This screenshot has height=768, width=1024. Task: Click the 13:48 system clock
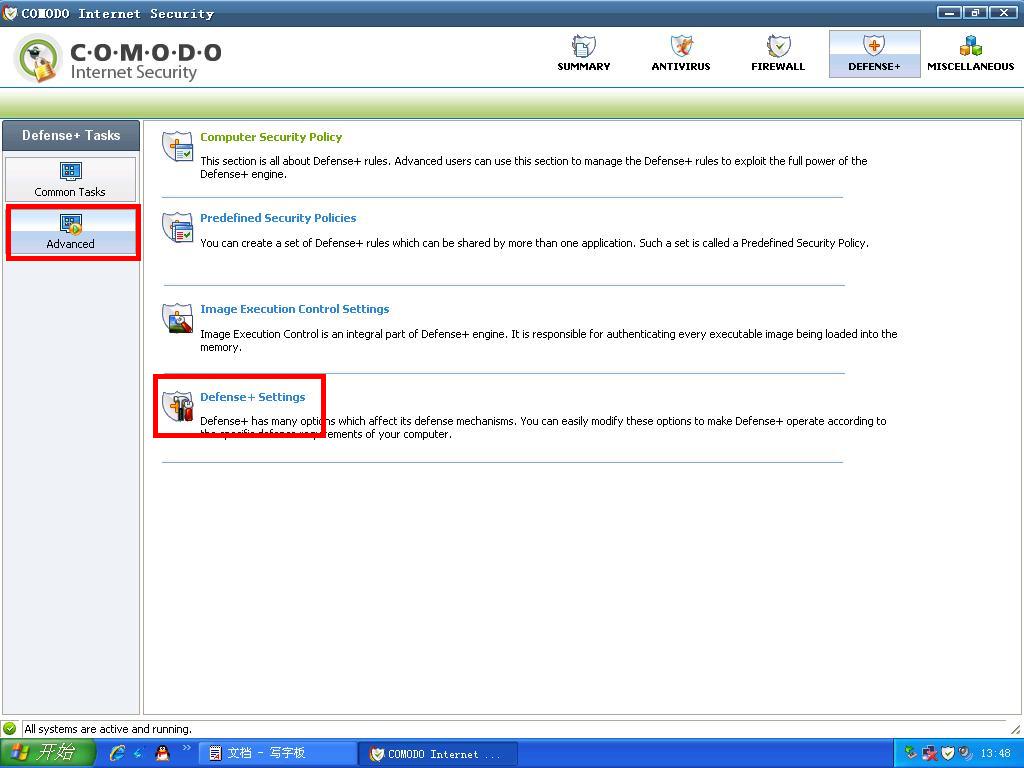pos(995,754)
